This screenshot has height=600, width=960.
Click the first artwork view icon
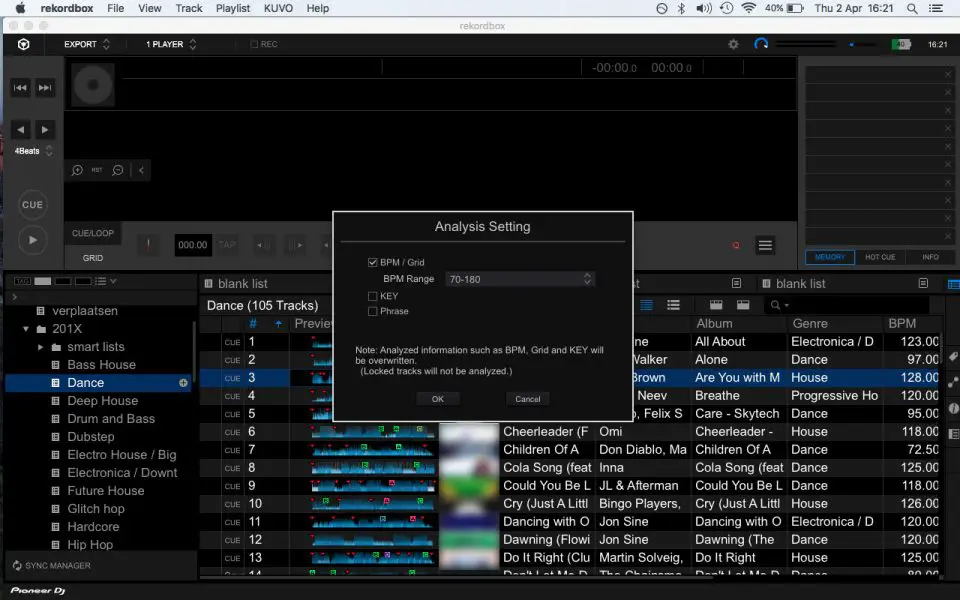coord(716,305)
